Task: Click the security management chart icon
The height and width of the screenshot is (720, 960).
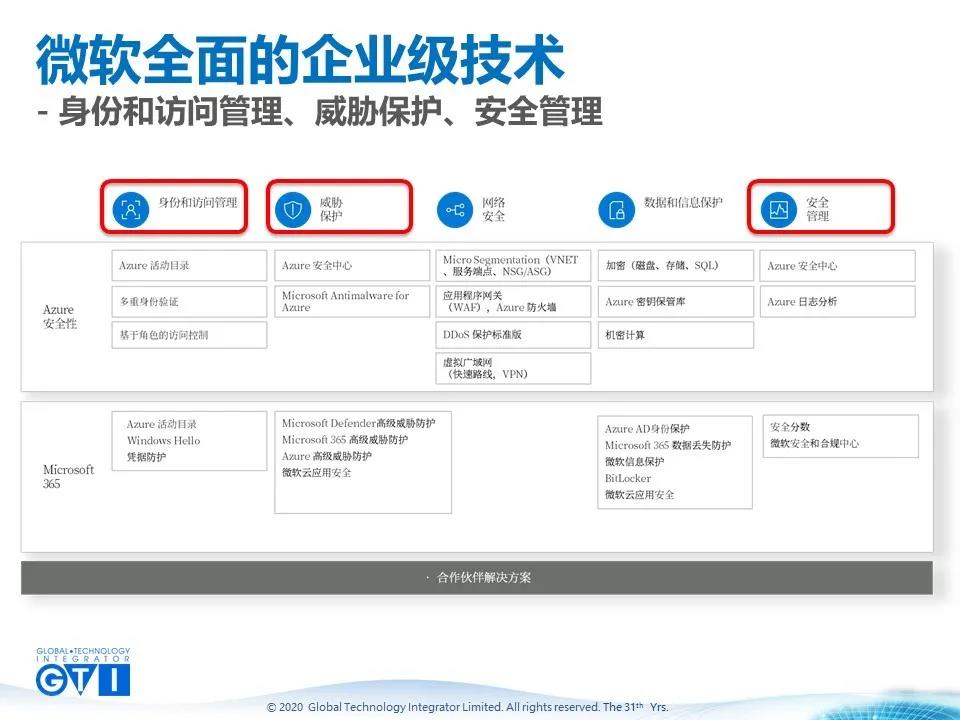Action: point(779,209)
